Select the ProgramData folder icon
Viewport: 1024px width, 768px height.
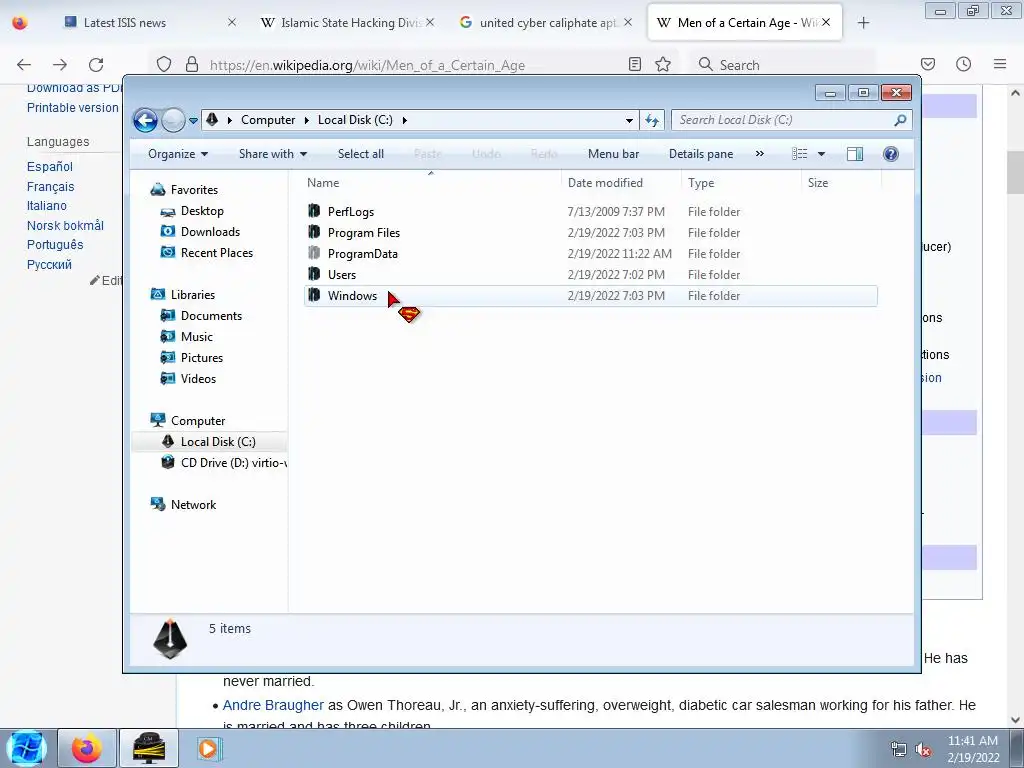(314, 253)
